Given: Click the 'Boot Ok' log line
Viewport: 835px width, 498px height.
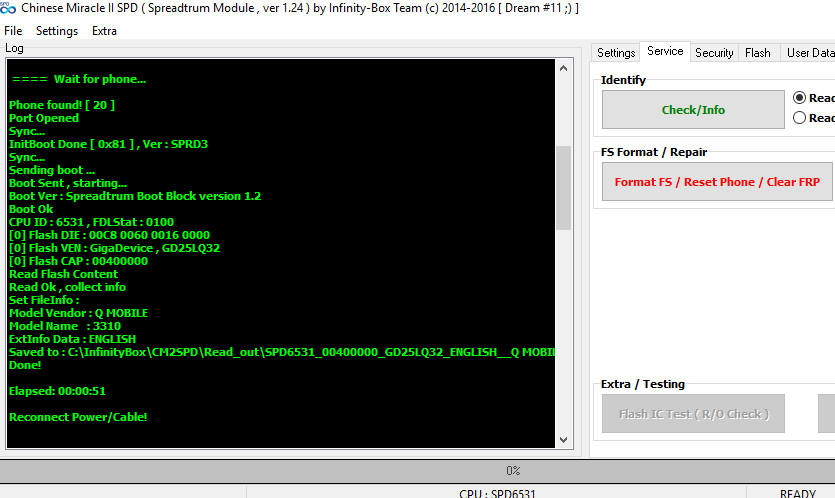Looking at the screenshot, I should click(31, 209).
